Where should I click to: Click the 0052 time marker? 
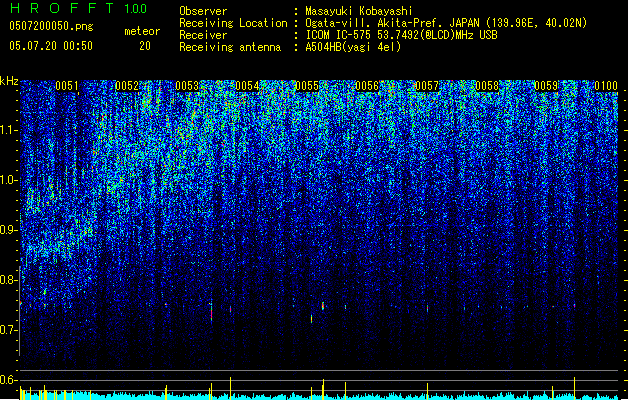click(127, 86)
